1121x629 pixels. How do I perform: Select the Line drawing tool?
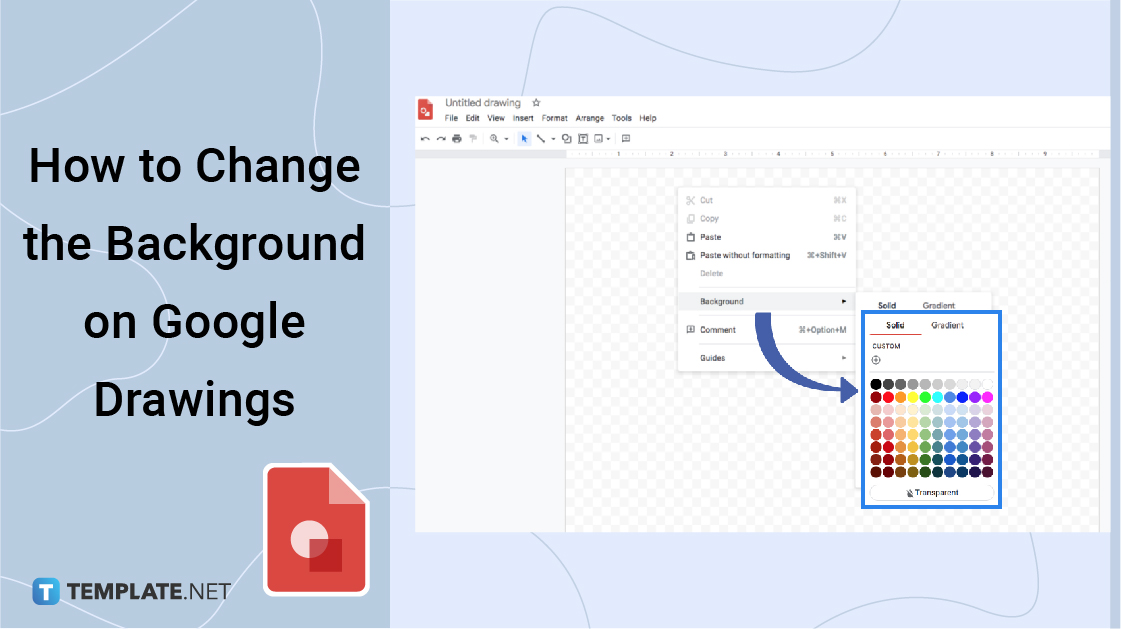coord(541,139)
